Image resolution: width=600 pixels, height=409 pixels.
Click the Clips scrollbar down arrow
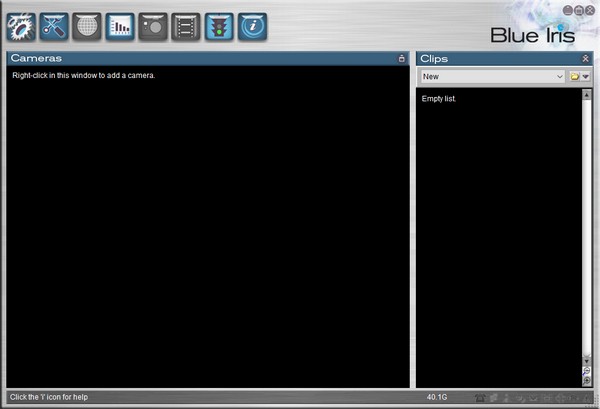tap(587, 361)
